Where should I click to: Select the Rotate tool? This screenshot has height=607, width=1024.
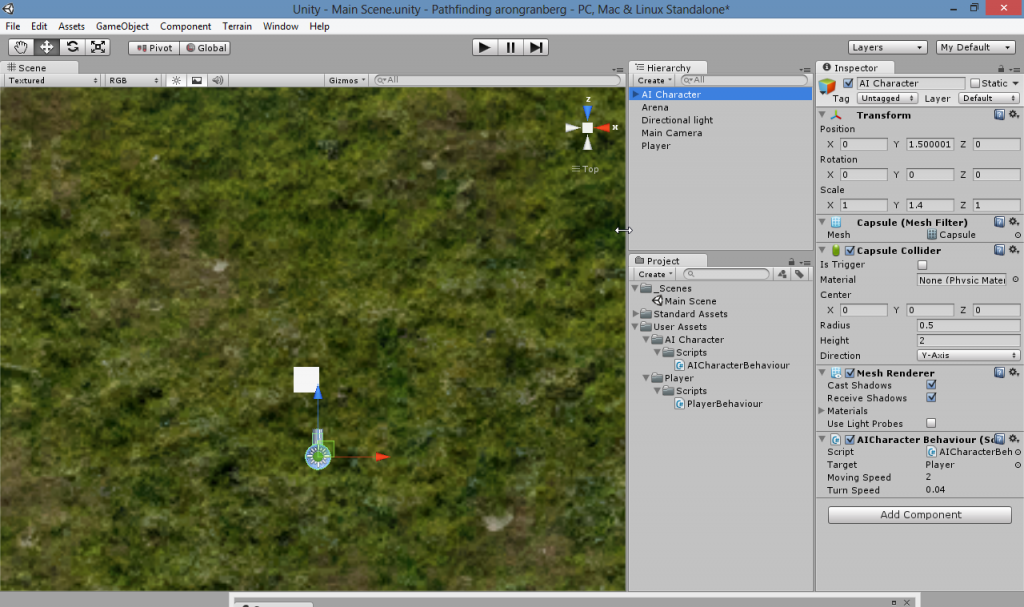pos(72,47)
